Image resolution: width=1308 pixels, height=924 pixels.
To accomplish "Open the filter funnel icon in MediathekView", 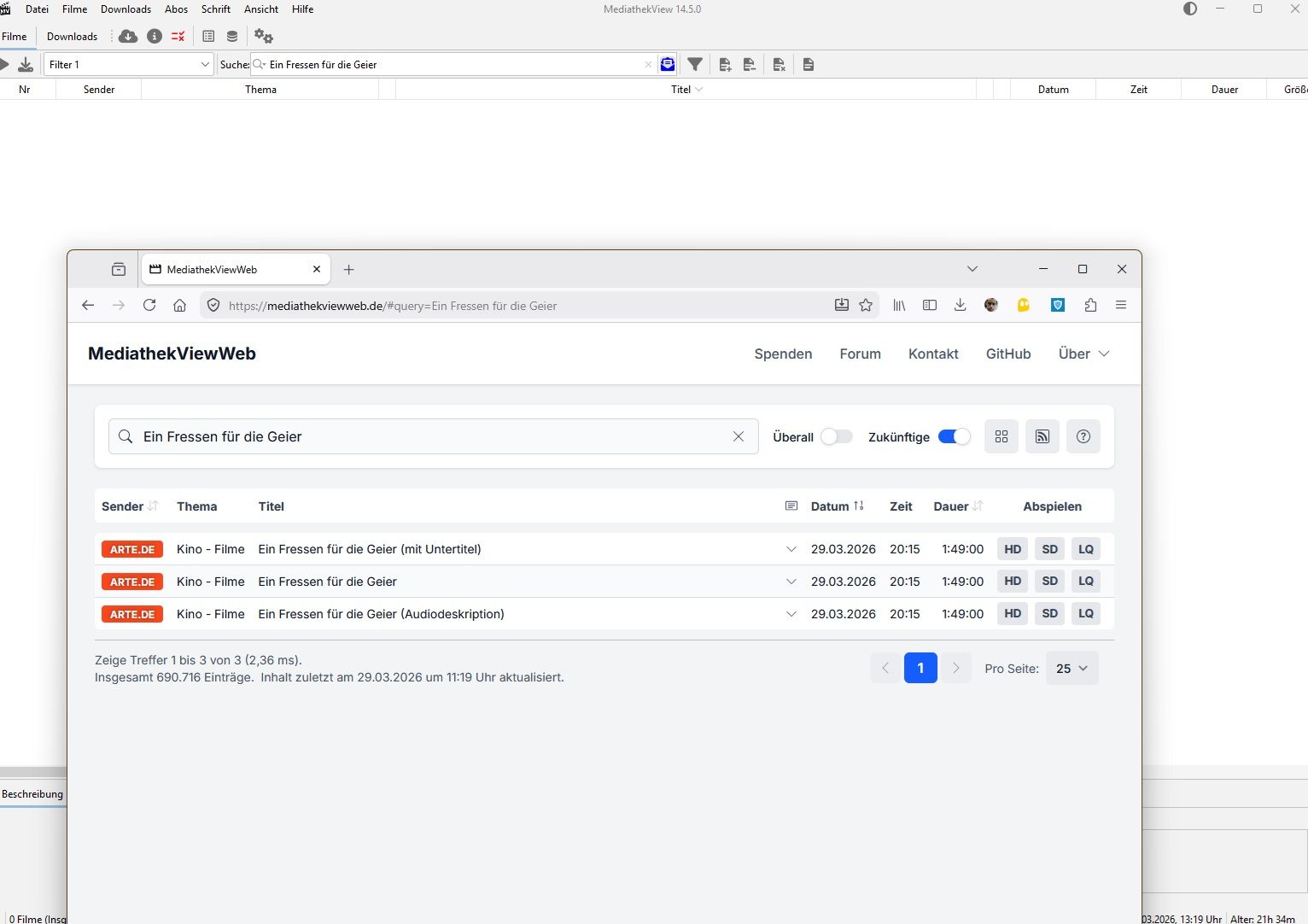I will [695, 65].
